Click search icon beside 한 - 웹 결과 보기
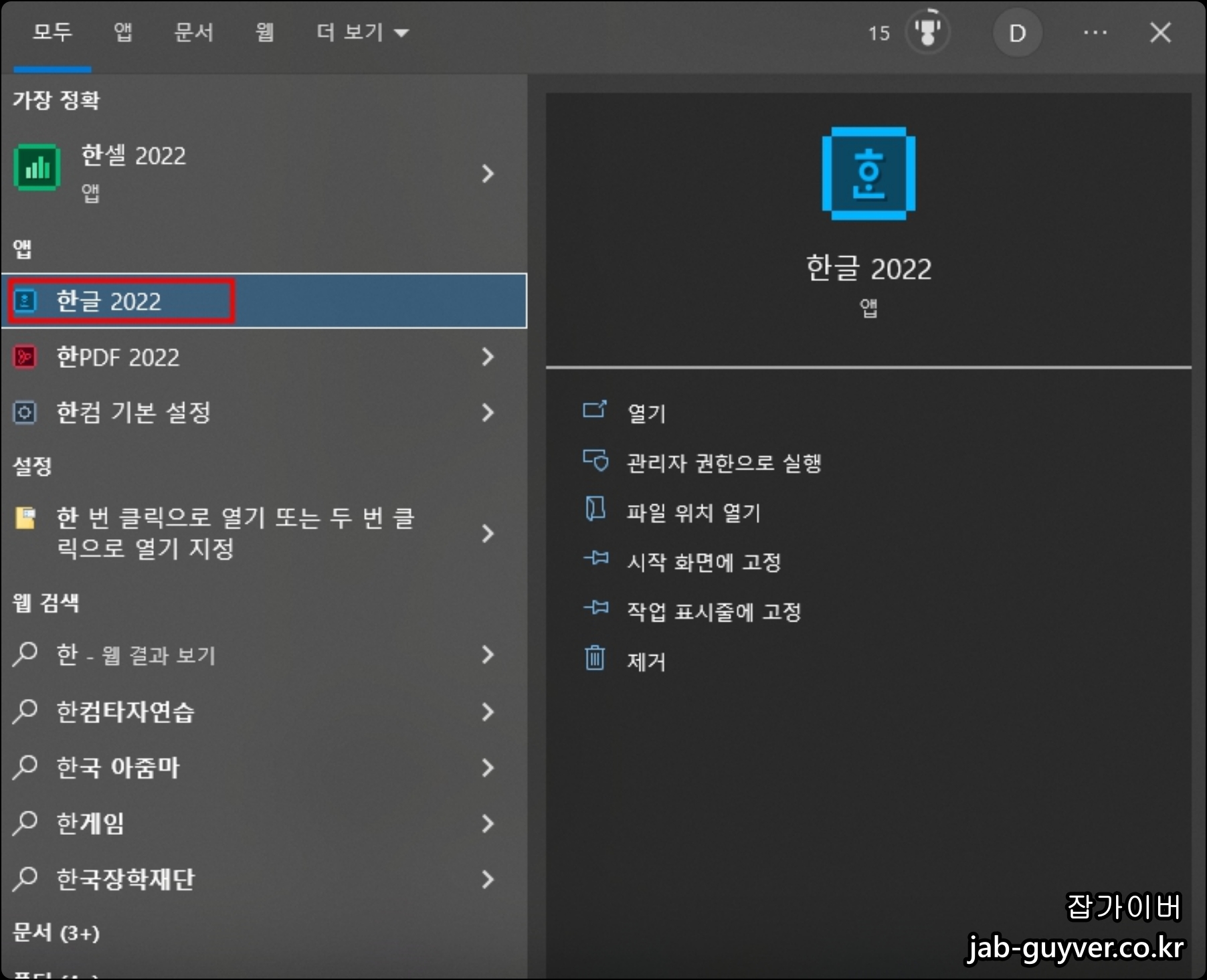This screenshot has height=980, width=1207. tap(25, 654)
